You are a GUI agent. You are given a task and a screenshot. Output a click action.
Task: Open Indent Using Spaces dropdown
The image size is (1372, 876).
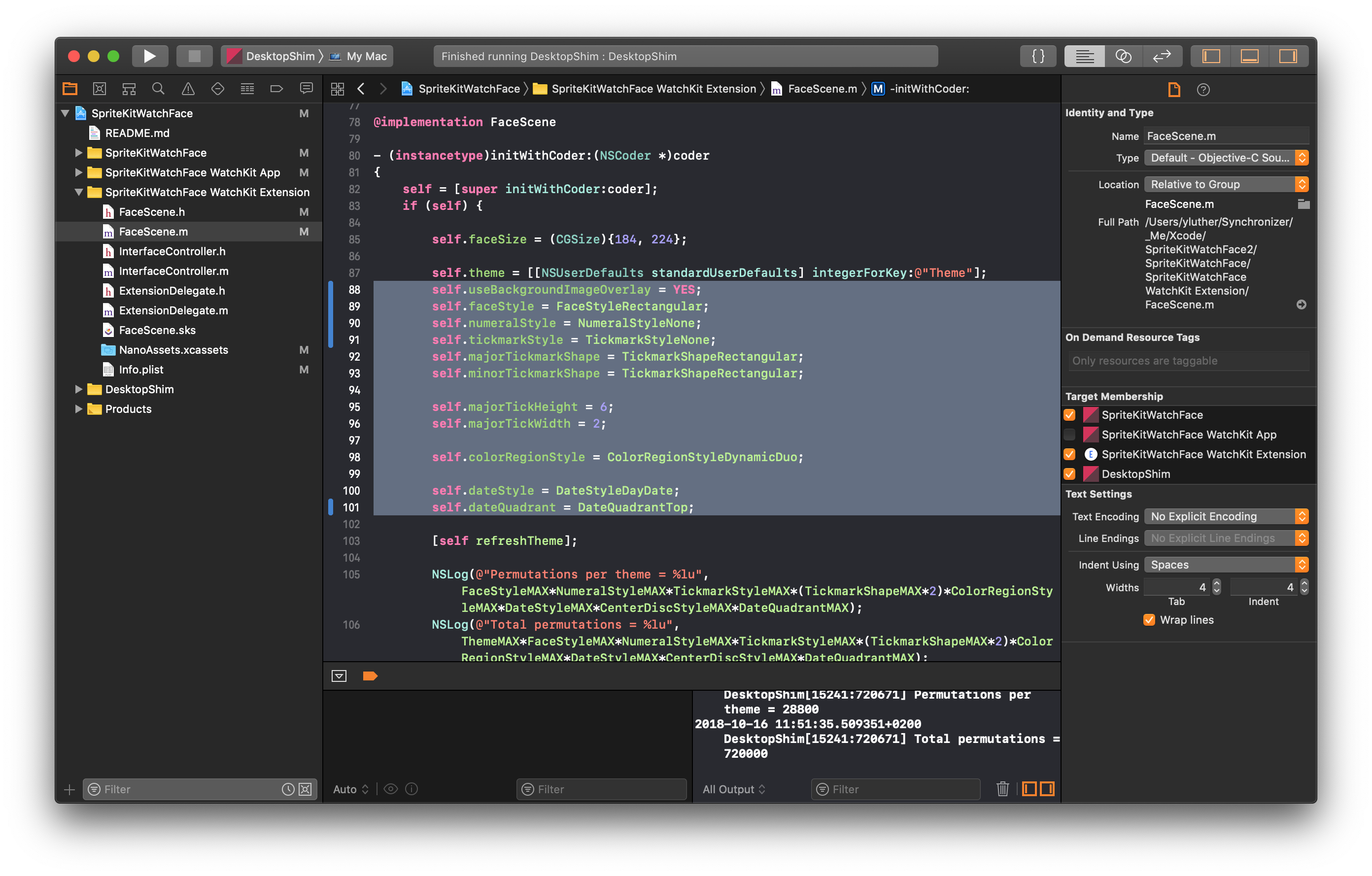point(1226,565)
